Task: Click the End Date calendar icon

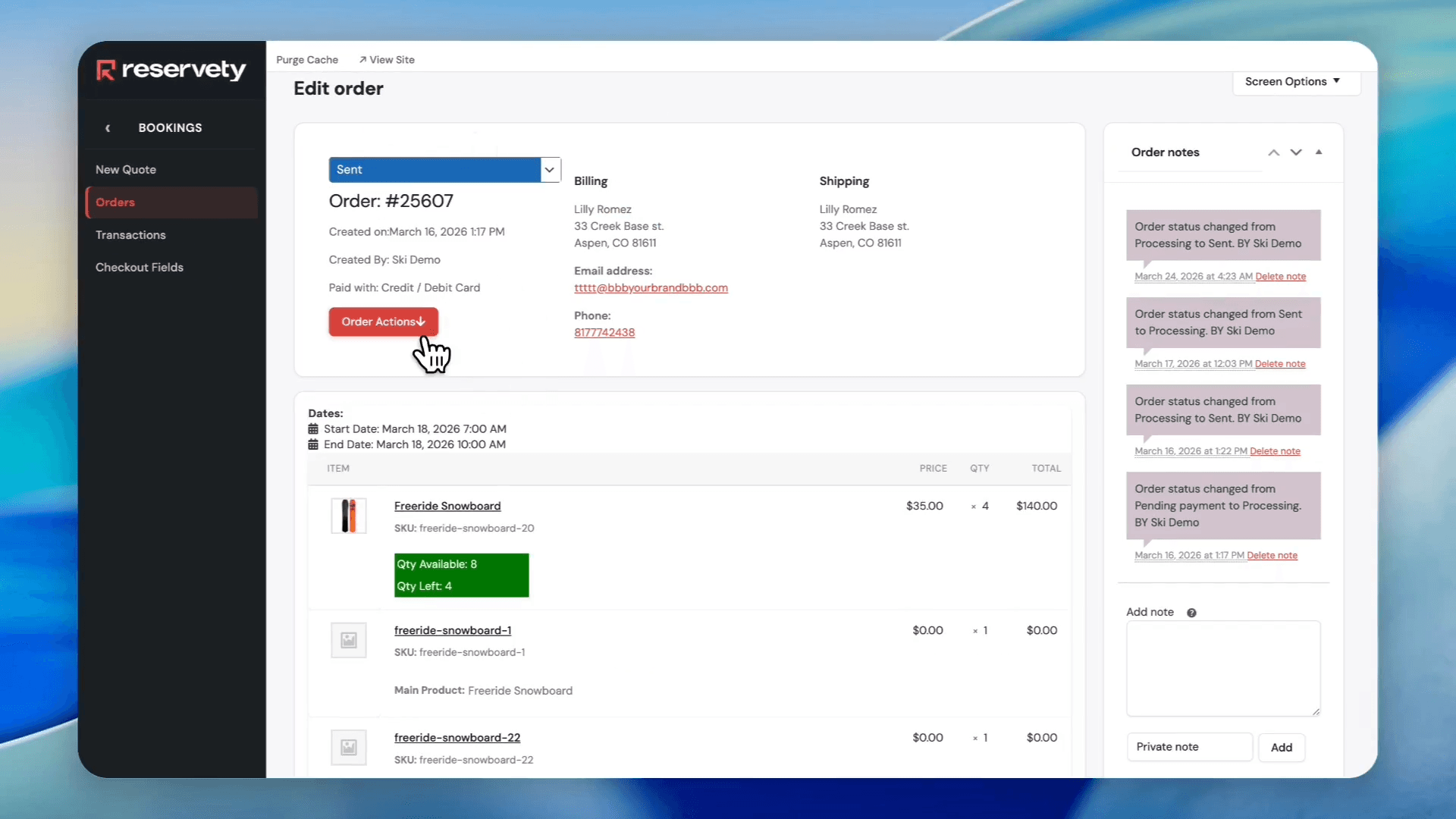Action: [313, 445]
